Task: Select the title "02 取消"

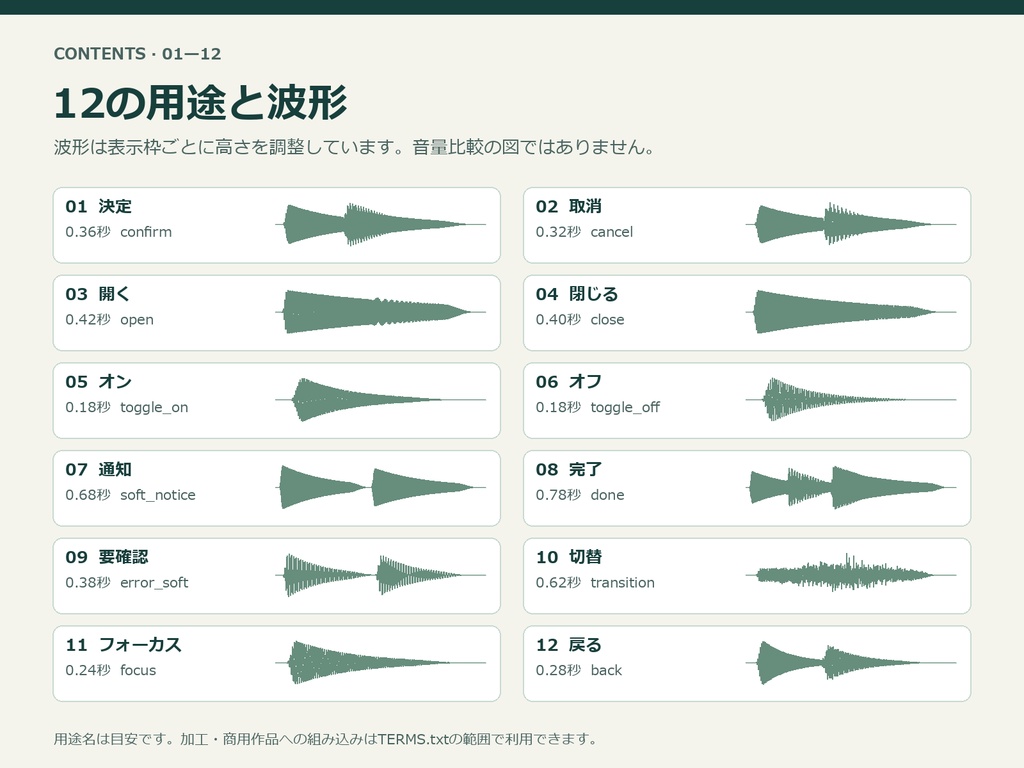Action: 569,206
